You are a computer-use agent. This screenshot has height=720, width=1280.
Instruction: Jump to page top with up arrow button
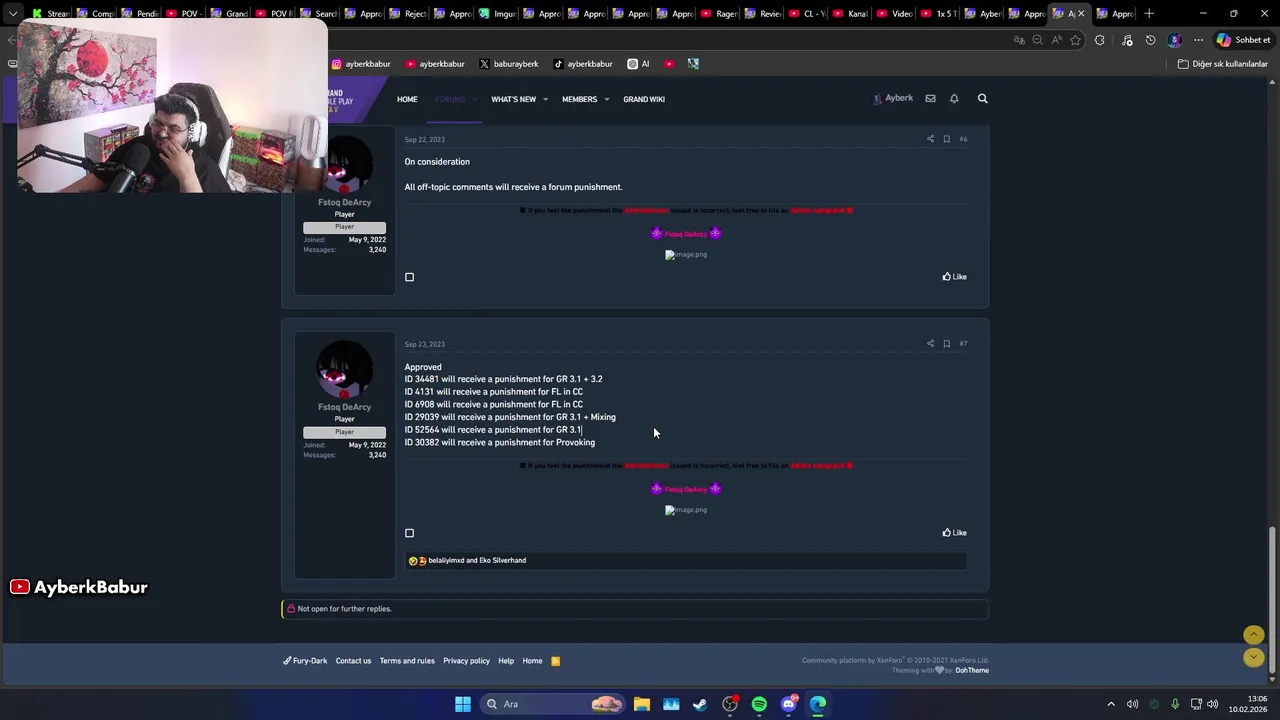[1253, 635]
